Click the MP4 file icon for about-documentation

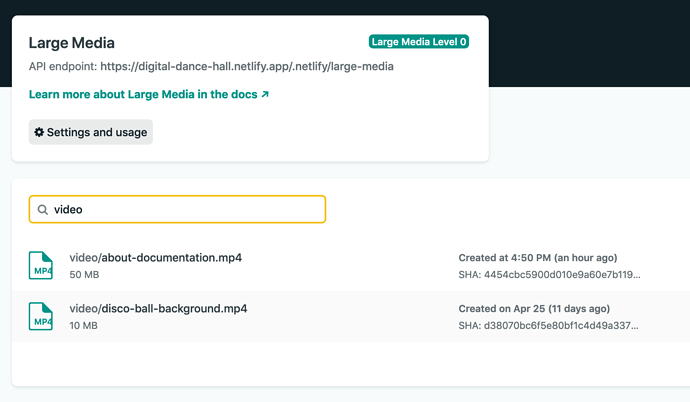point(41,265)
